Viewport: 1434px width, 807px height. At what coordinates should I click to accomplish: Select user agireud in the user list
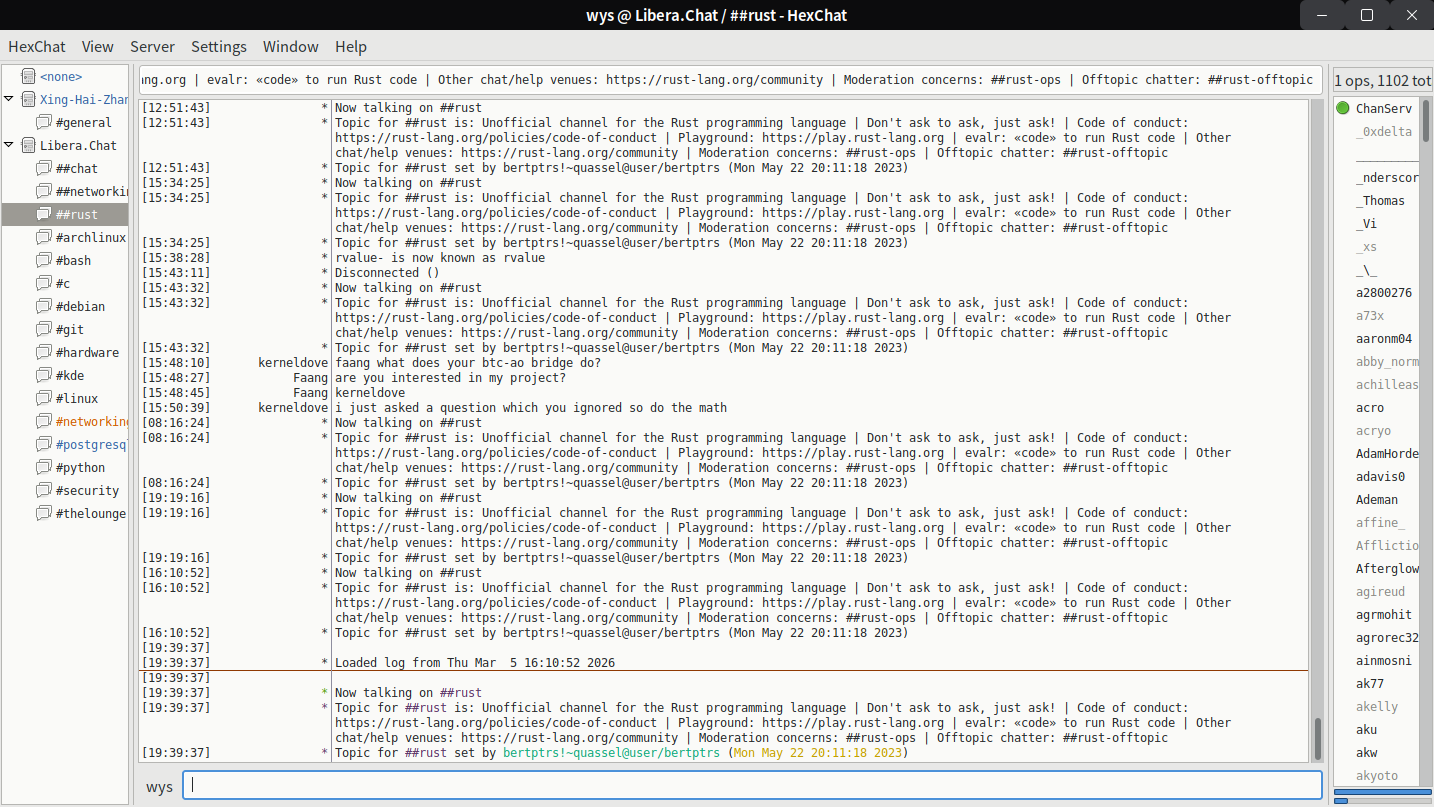click(1380, 591)
